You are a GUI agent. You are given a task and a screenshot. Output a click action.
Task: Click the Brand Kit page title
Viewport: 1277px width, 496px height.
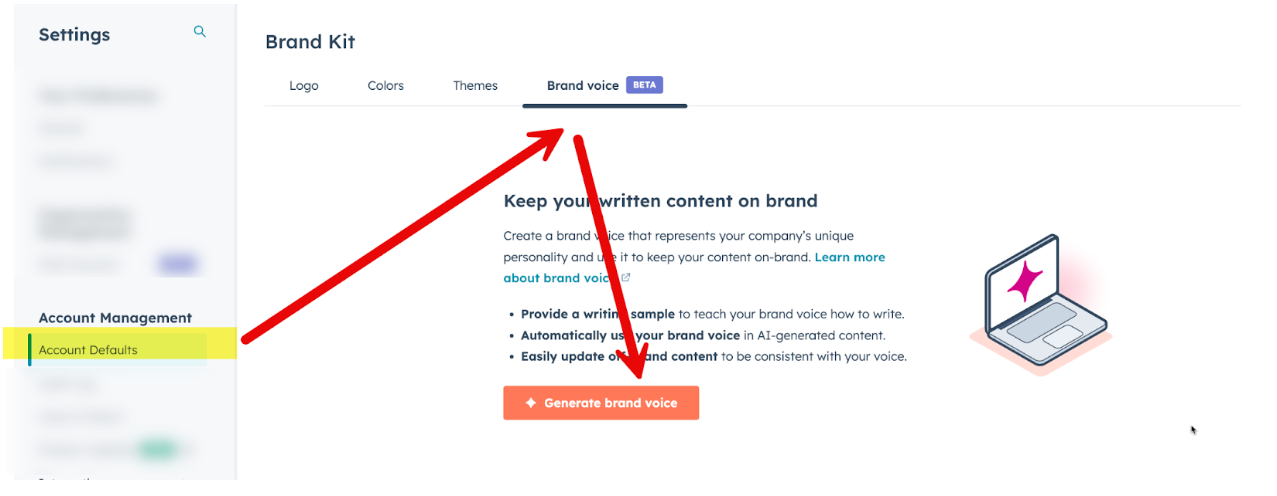click(x=310, y=42)
